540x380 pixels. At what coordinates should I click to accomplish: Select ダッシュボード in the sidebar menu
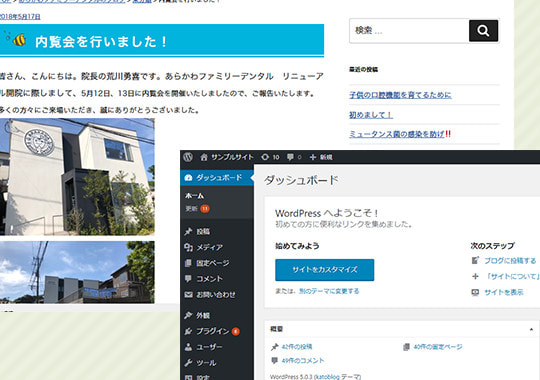pos(217,178)
